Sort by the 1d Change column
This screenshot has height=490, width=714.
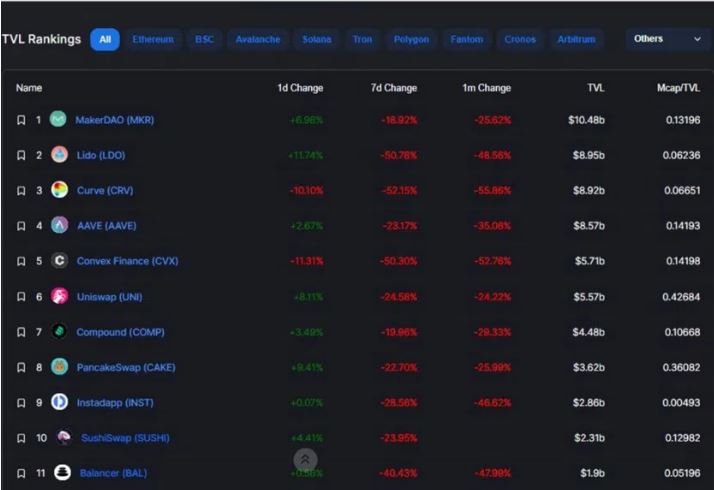point(300,87)
